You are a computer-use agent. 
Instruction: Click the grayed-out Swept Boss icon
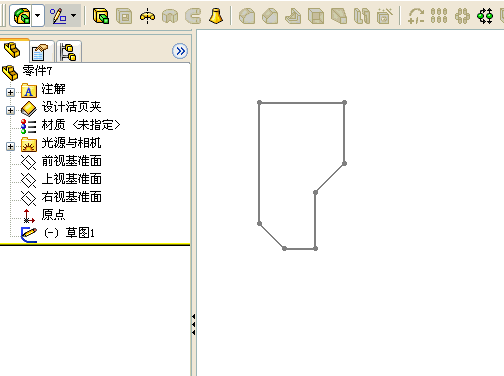click(x=193, y=16)
